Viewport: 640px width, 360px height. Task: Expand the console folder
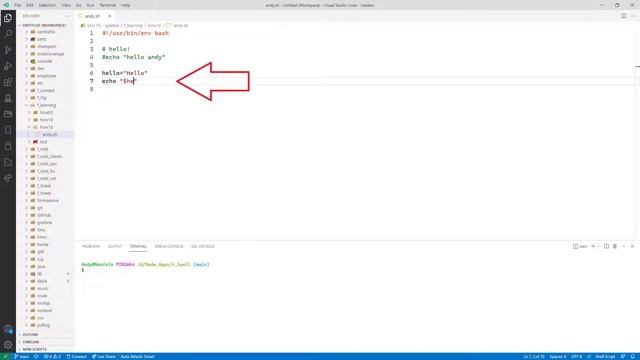click(44, 61)
